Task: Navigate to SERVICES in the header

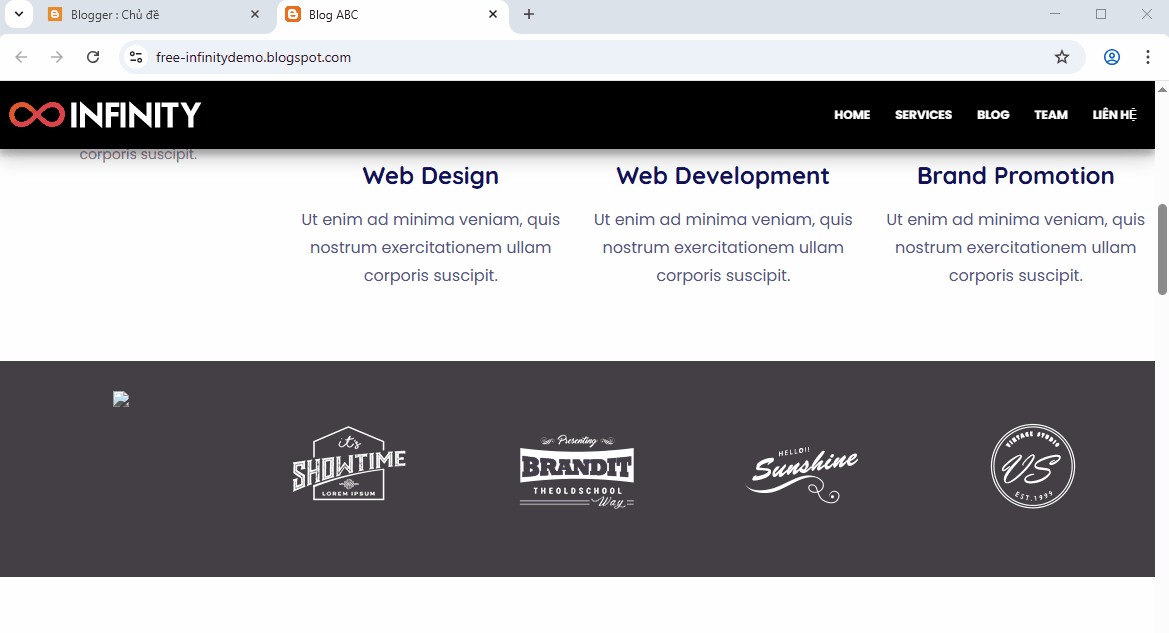Action: 923,115
